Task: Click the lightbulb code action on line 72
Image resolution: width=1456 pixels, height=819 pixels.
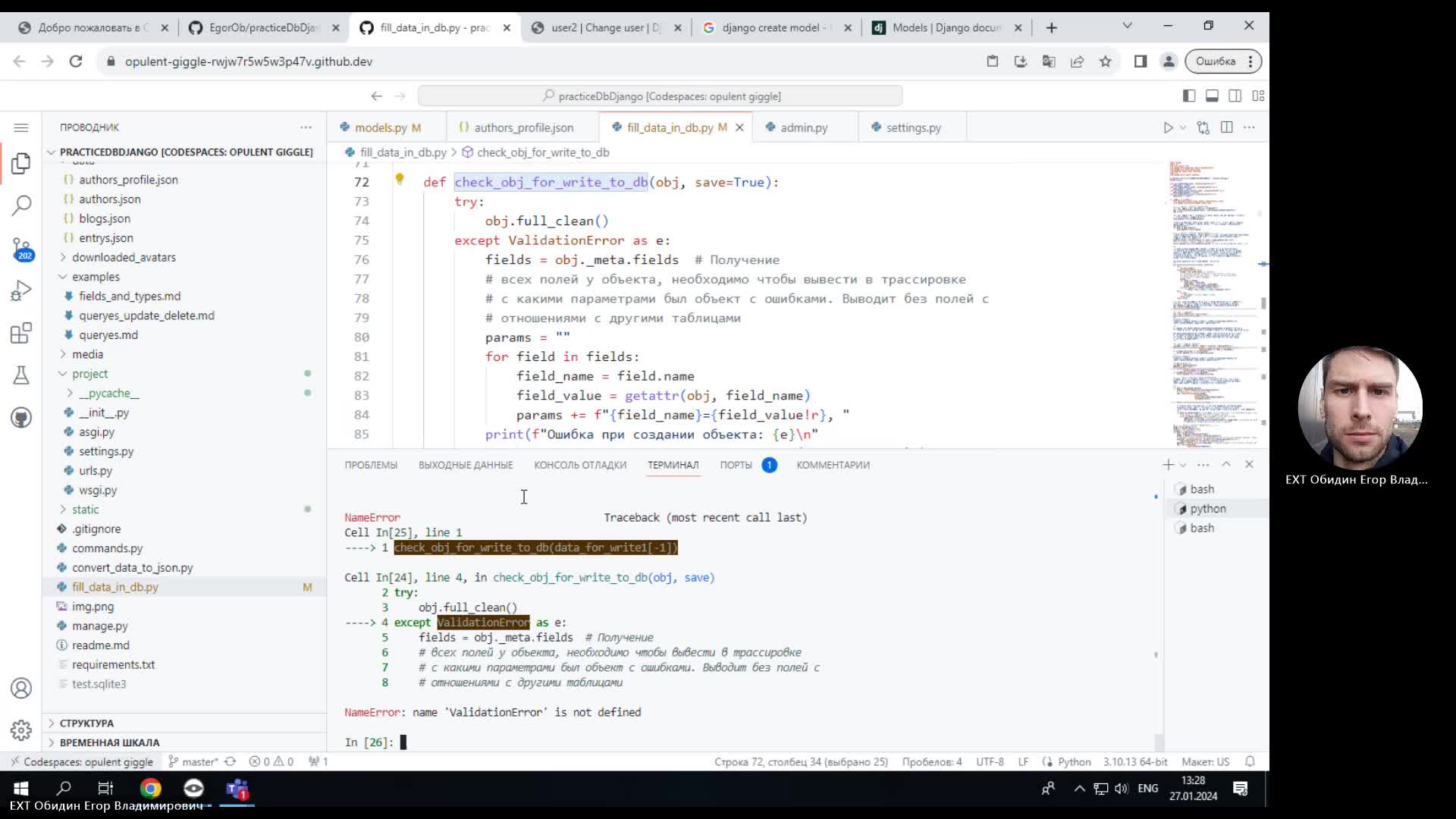Action: click(400, 180)
